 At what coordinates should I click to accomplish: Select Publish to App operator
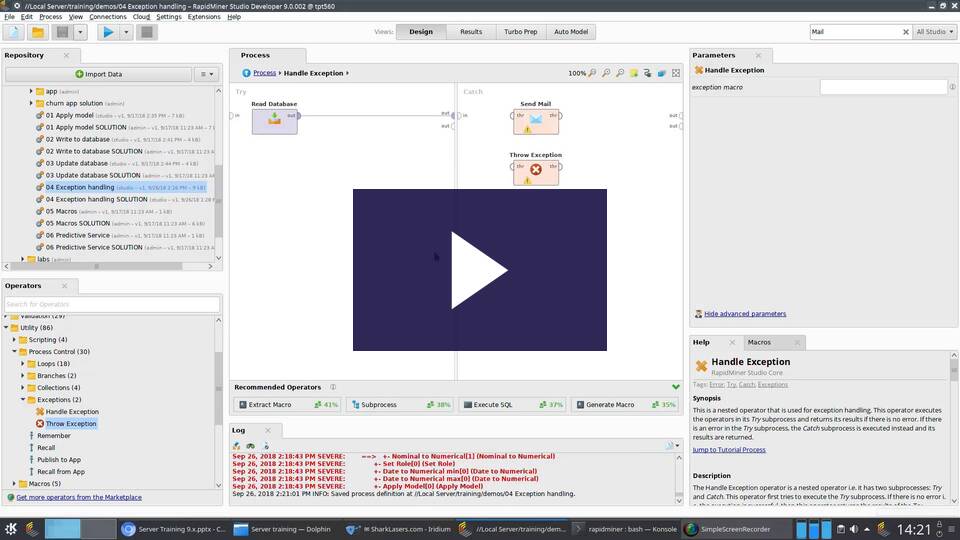click(x=59, y=460)
